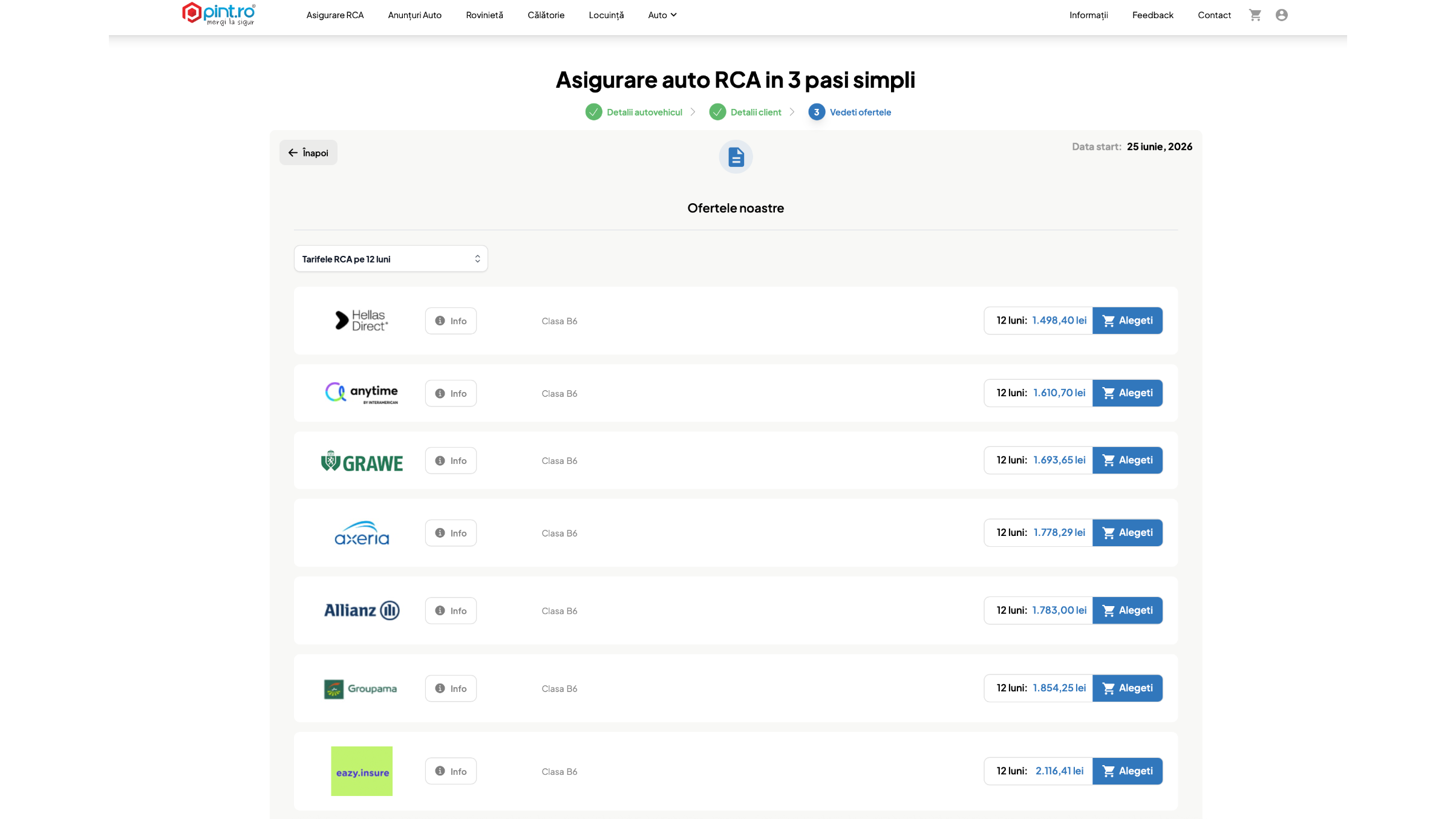
Task: Click the eazy.insure logo
Action: point(362,771)
